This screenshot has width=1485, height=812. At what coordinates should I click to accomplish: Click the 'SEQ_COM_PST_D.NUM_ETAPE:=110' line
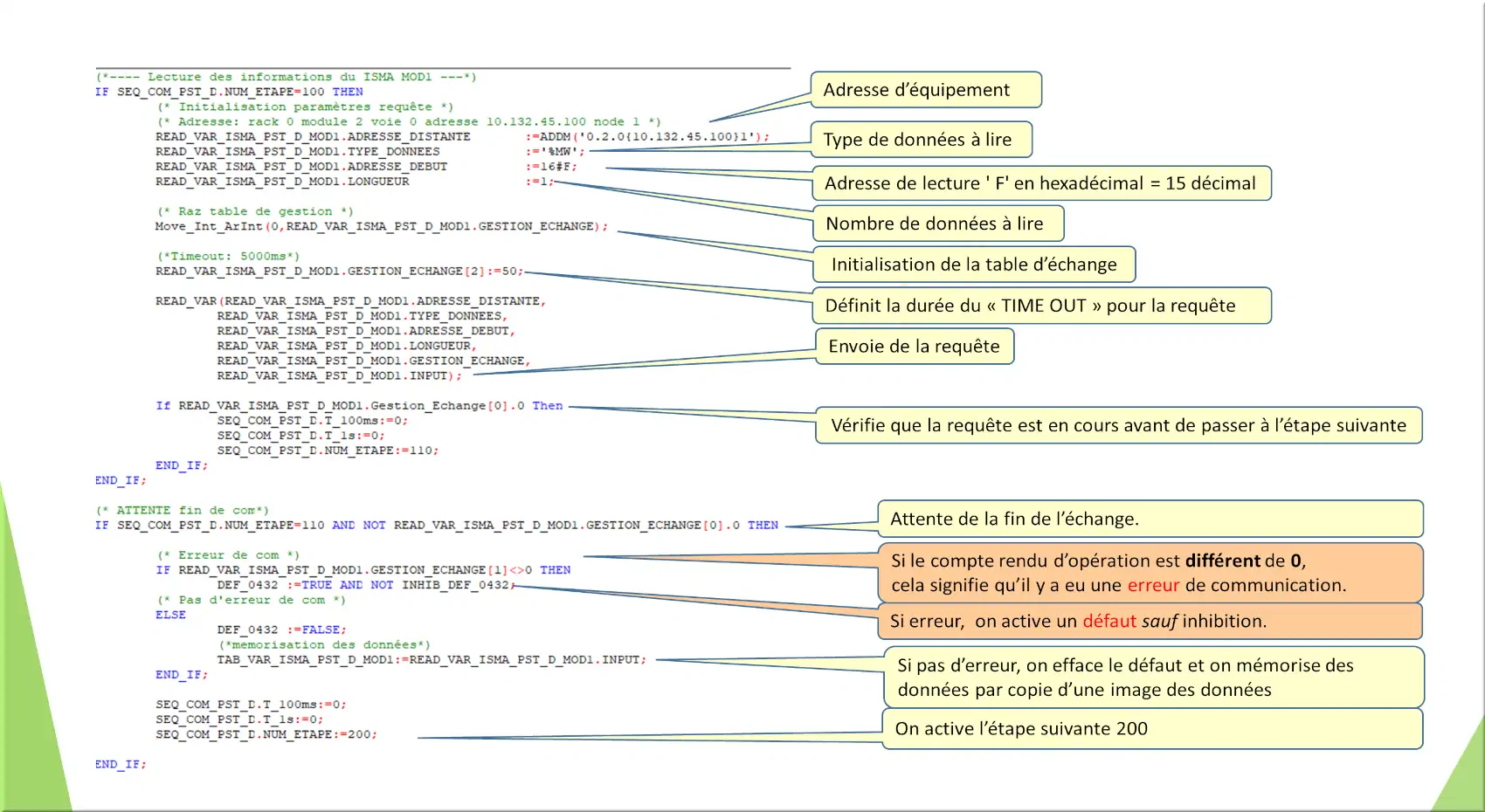(x=328, y=451)
